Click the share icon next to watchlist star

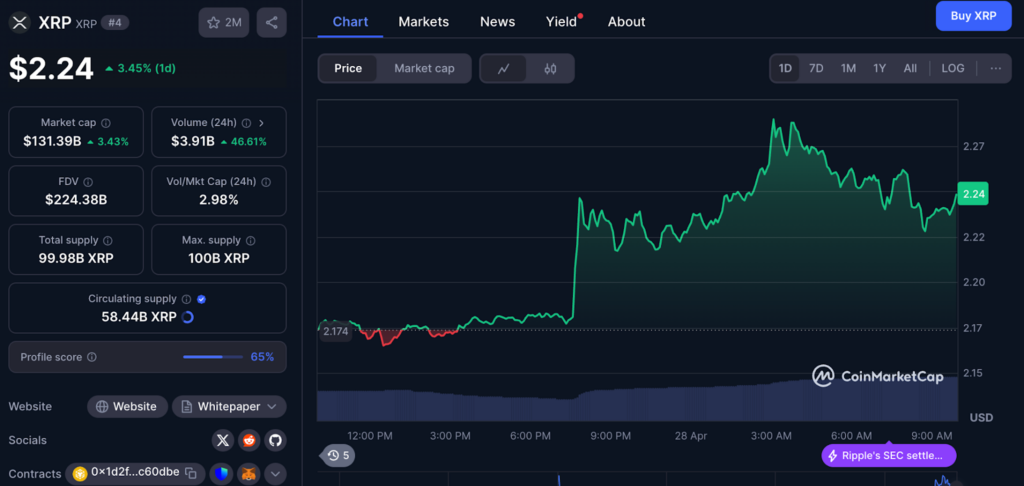pyautogui.click(x=272, y=22)
